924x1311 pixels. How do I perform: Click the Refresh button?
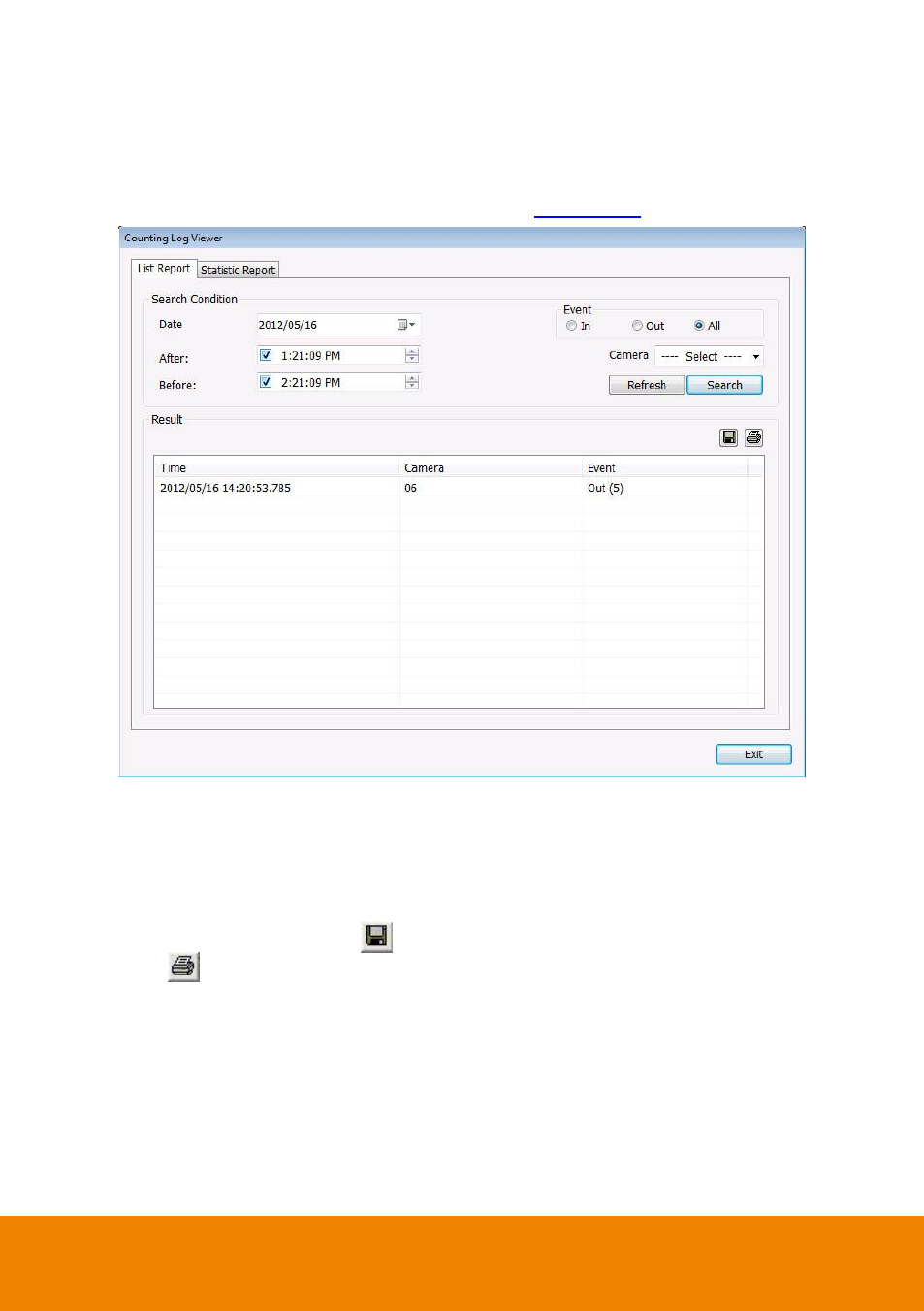point(647,385)
